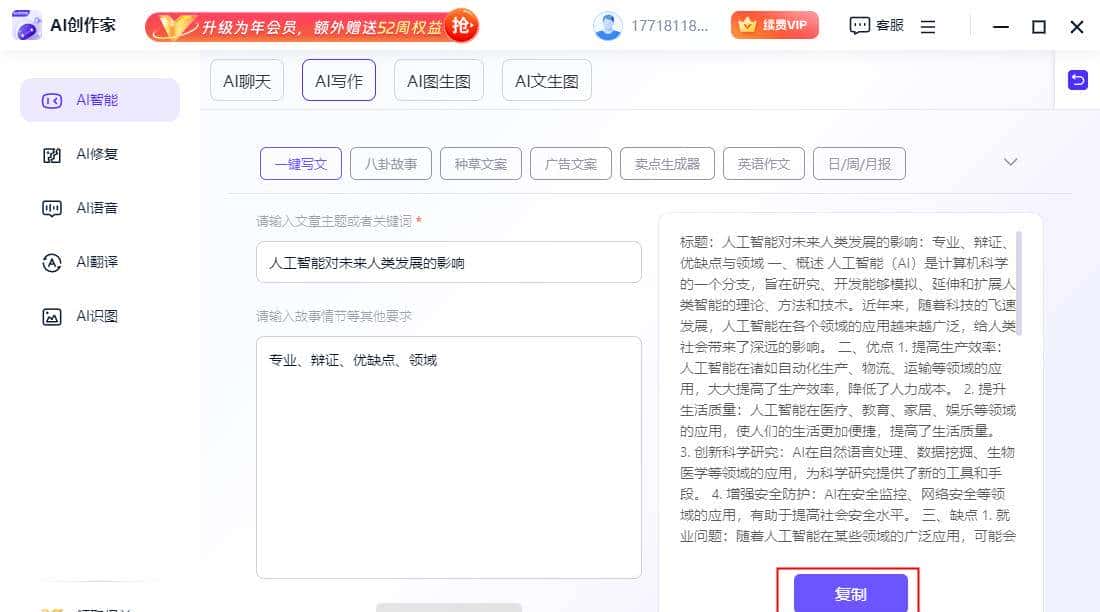The height and width of the screenshot is (612, 1100).
Task: Click the blue return icon on the right edge
Action: (1077, 79)
